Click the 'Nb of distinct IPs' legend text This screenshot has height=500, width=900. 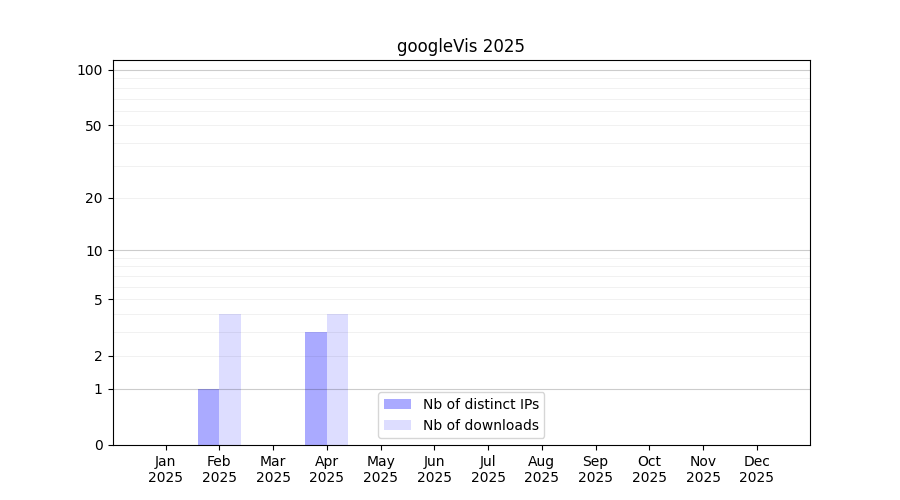[481, 404]
